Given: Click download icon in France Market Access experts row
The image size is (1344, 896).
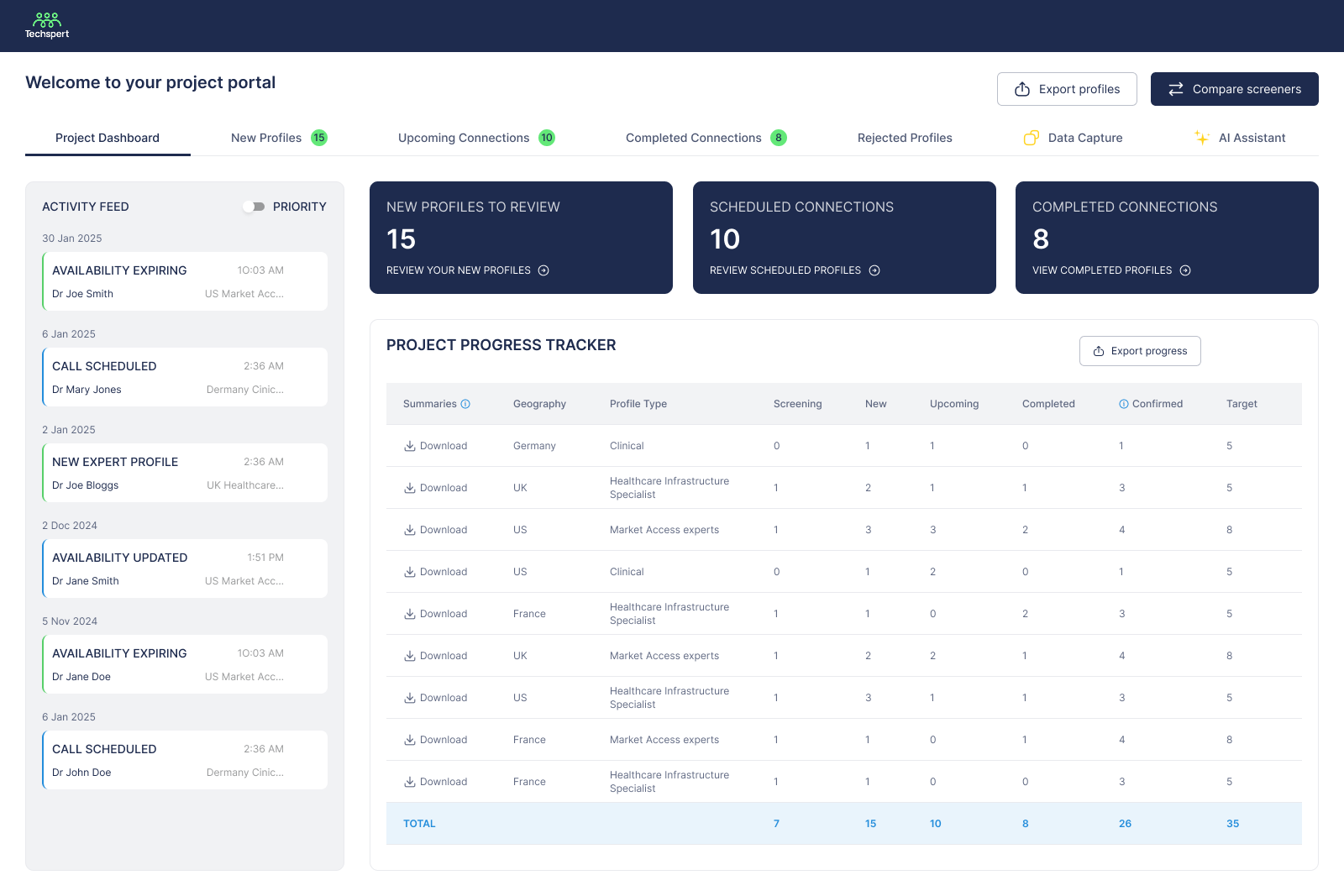Looking at the screenshot, I should [410, 740].
